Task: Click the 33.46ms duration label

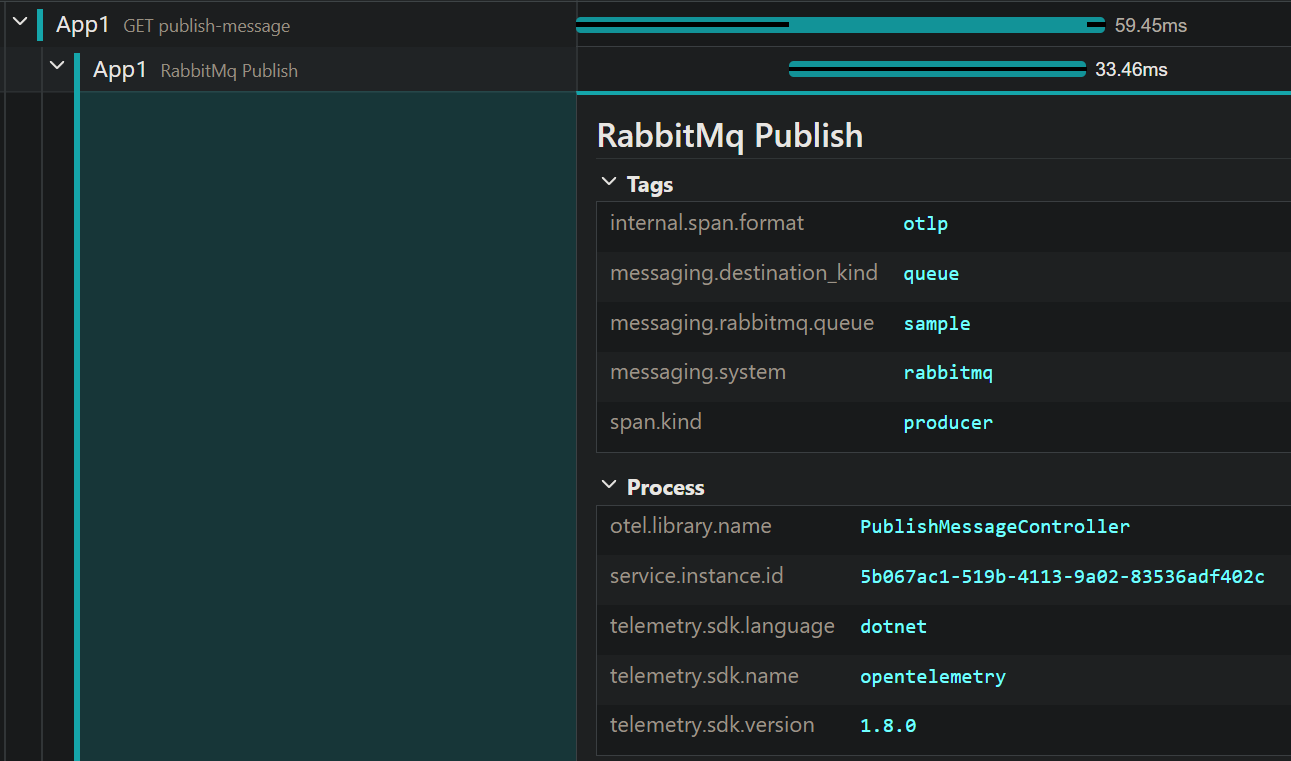Action: click(1131, 70)
